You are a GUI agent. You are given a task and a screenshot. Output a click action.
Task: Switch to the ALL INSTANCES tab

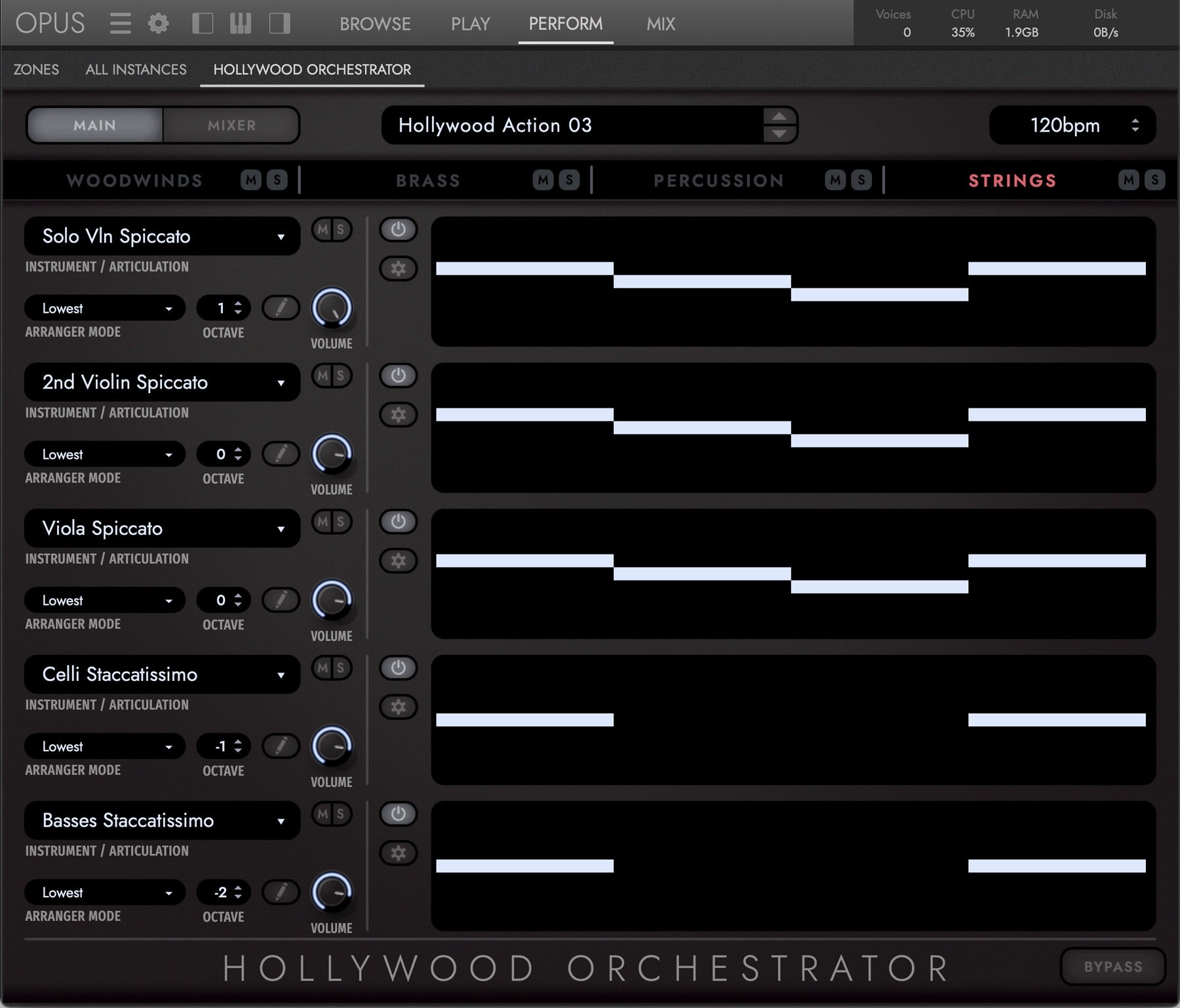coord(135,69)
